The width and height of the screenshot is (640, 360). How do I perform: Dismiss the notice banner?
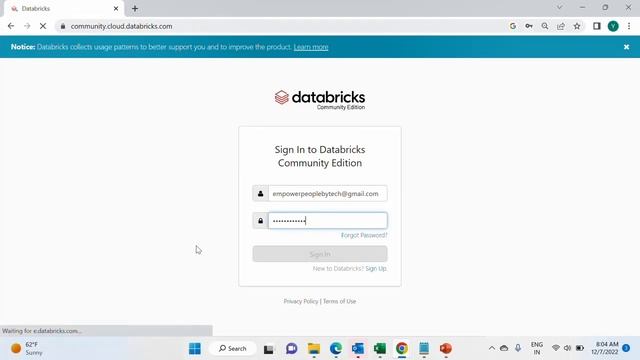pos(627,47)
